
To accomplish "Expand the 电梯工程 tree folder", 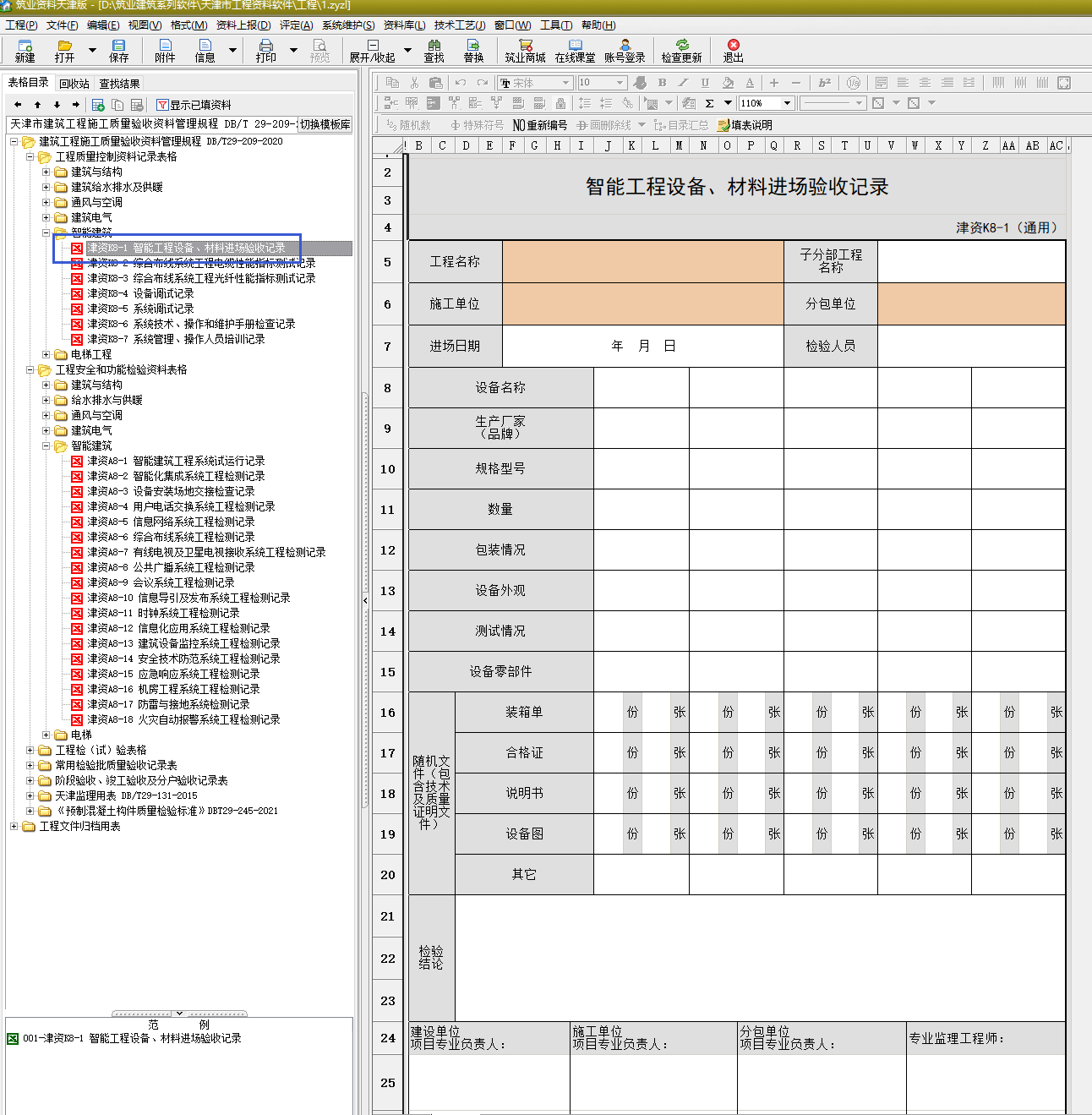I will (46, 354).
